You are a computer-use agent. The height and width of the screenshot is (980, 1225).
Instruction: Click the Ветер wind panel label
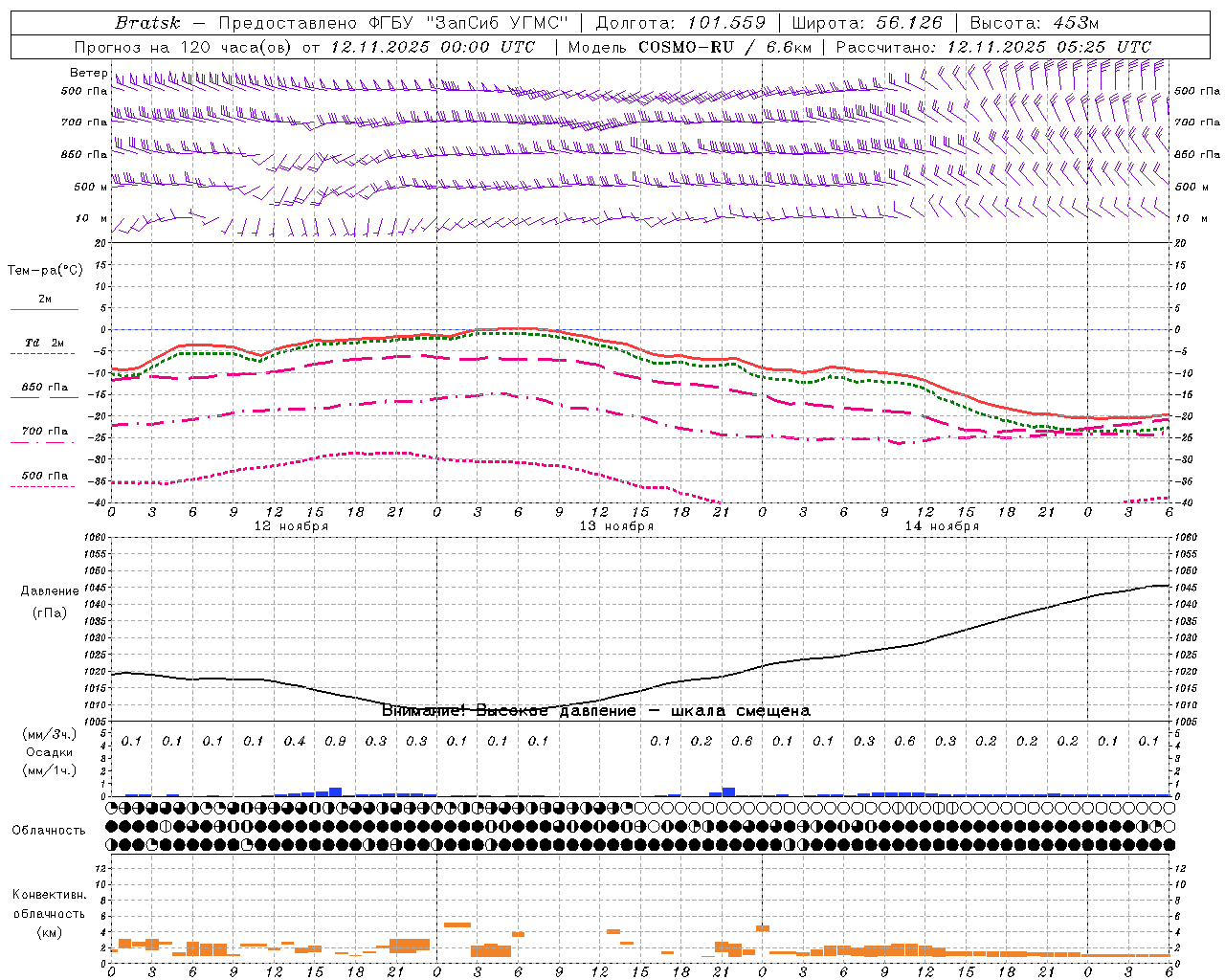click(89, 73)
